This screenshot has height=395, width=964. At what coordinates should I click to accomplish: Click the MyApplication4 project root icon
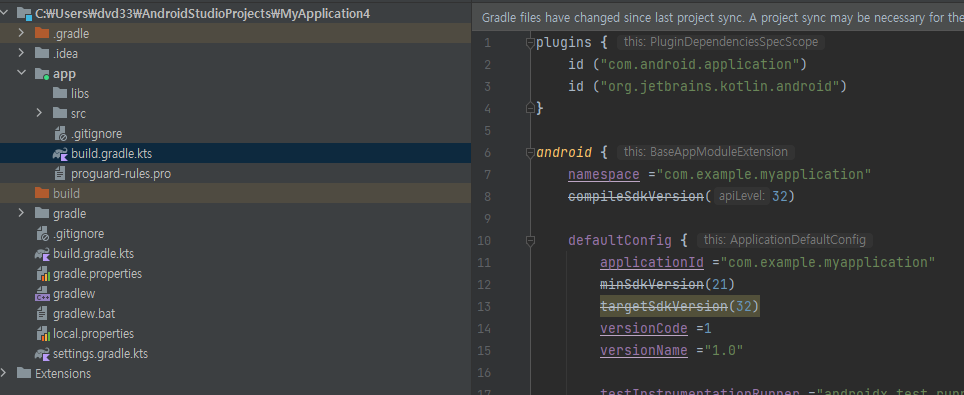(x=24, y=13)
